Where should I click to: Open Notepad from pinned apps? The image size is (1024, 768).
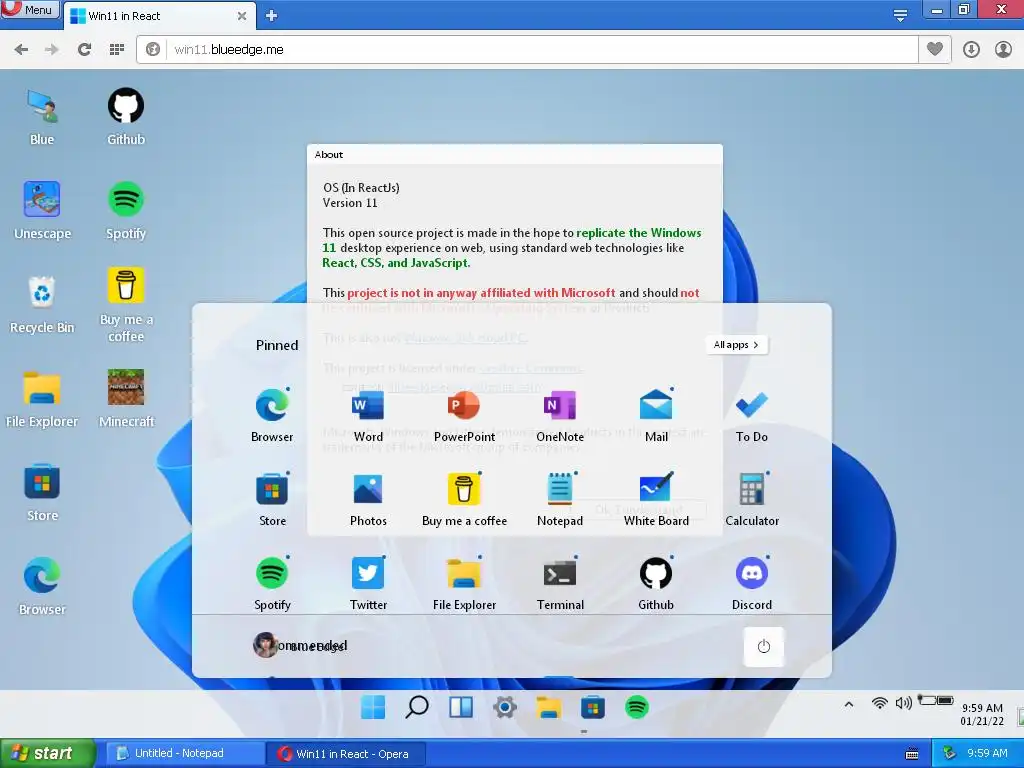click(560, 500)
